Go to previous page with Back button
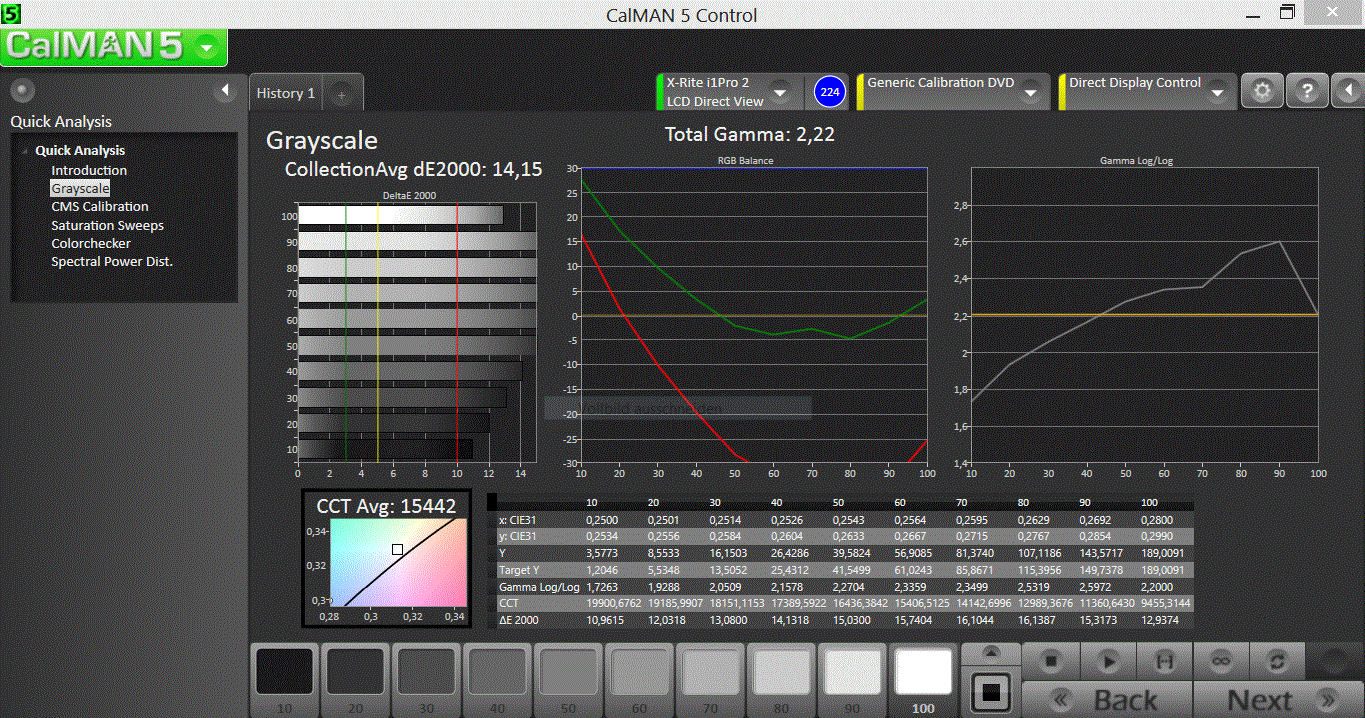Viewport: 1365px width, 718px height. tap(1108, 699)
